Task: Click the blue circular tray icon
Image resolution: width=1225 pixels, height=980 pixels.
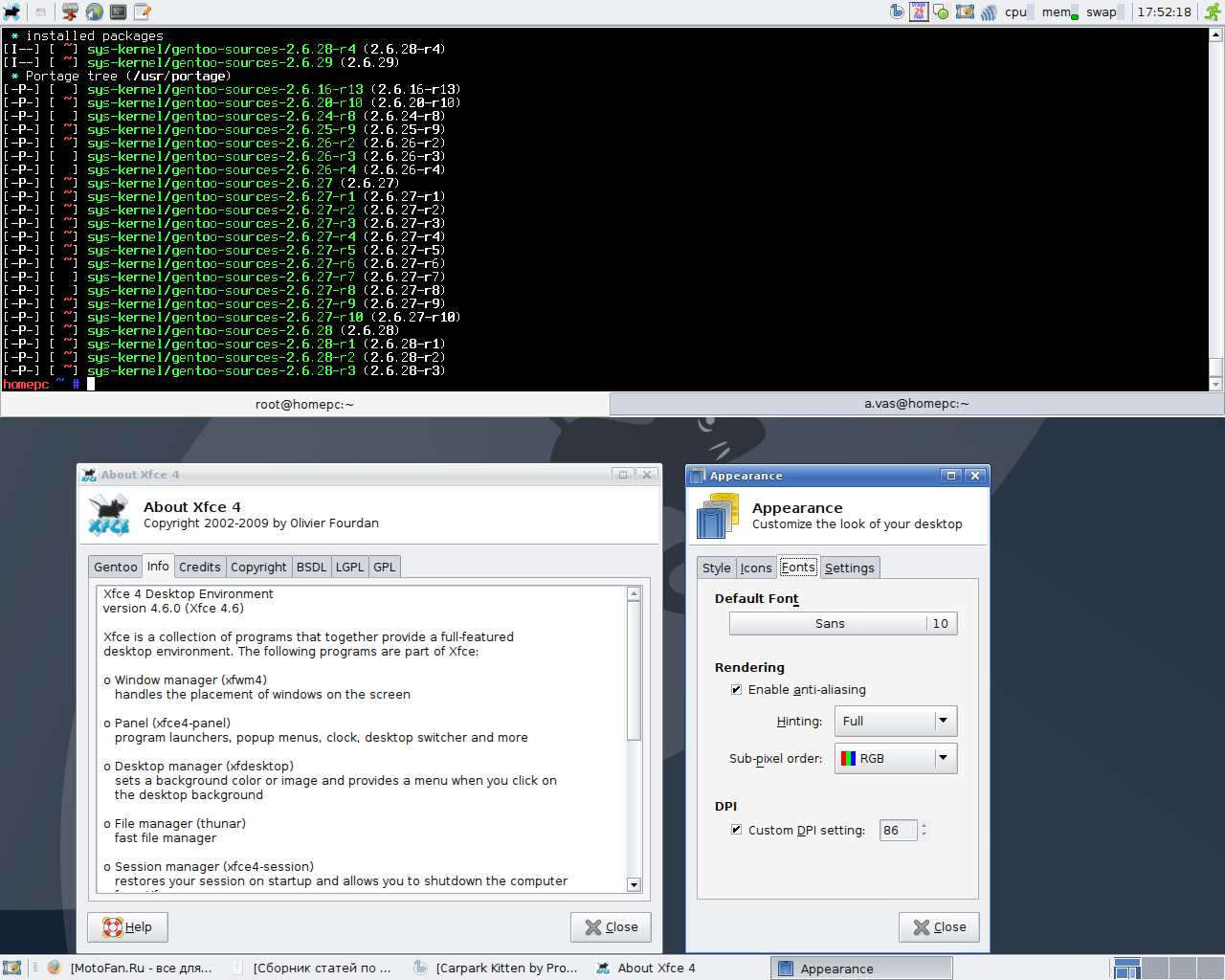Action: [897, 11]
